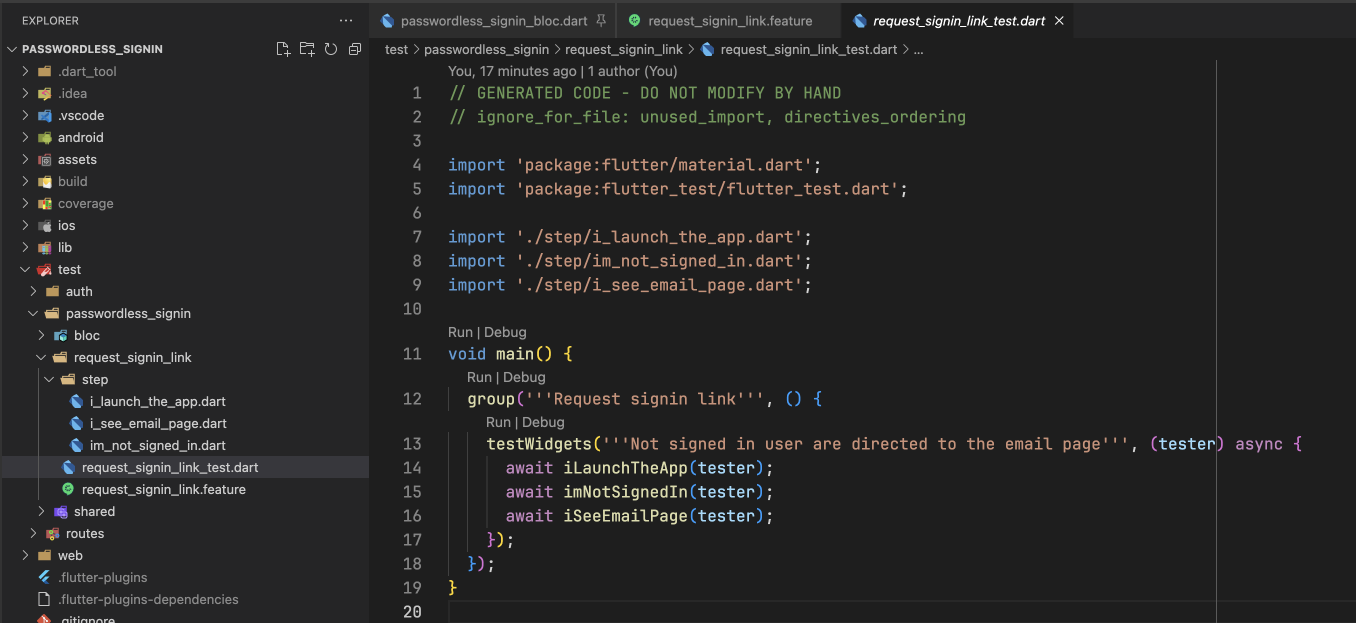1356x623 pixels.
Task: Click the coverage folder icon
Action: coord(44,203)
